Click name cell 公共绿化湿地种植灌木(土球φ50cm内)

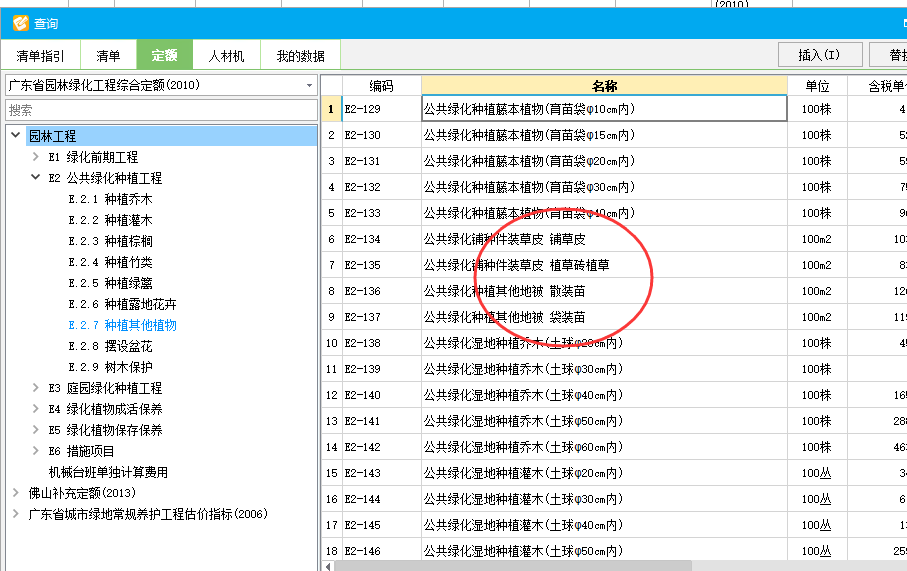(x=604, y=551)
